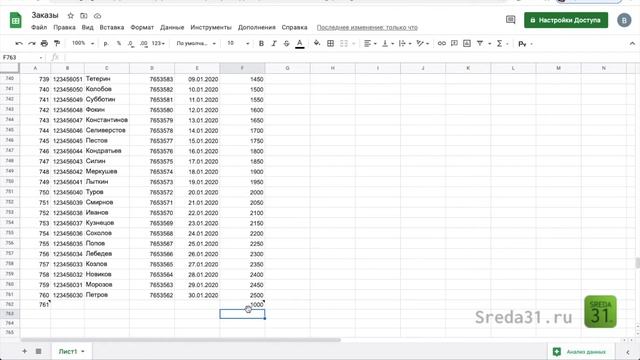Open the Вид menu
Viewport: 640px width, 360px height.
coord(87,27)
